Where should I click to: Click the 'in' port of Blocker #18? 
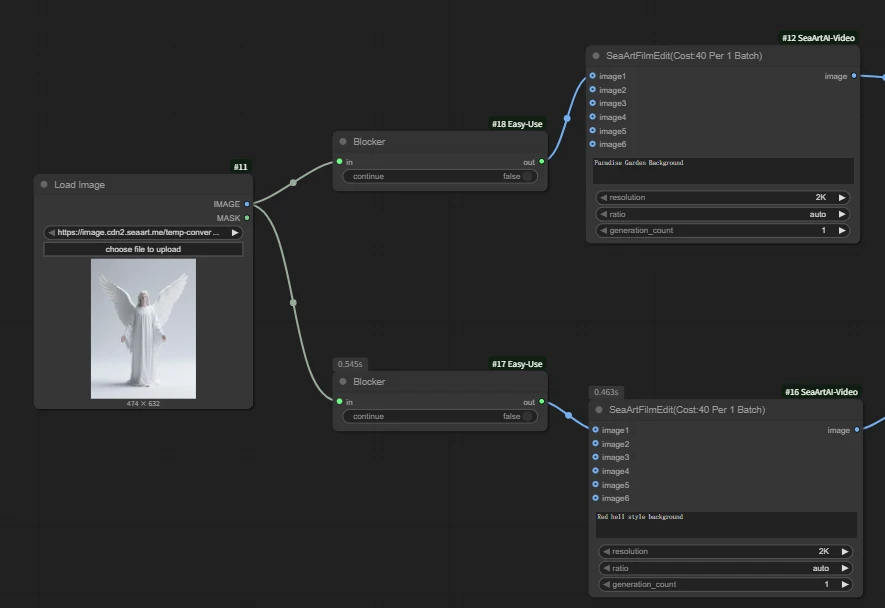click(339, 162)
